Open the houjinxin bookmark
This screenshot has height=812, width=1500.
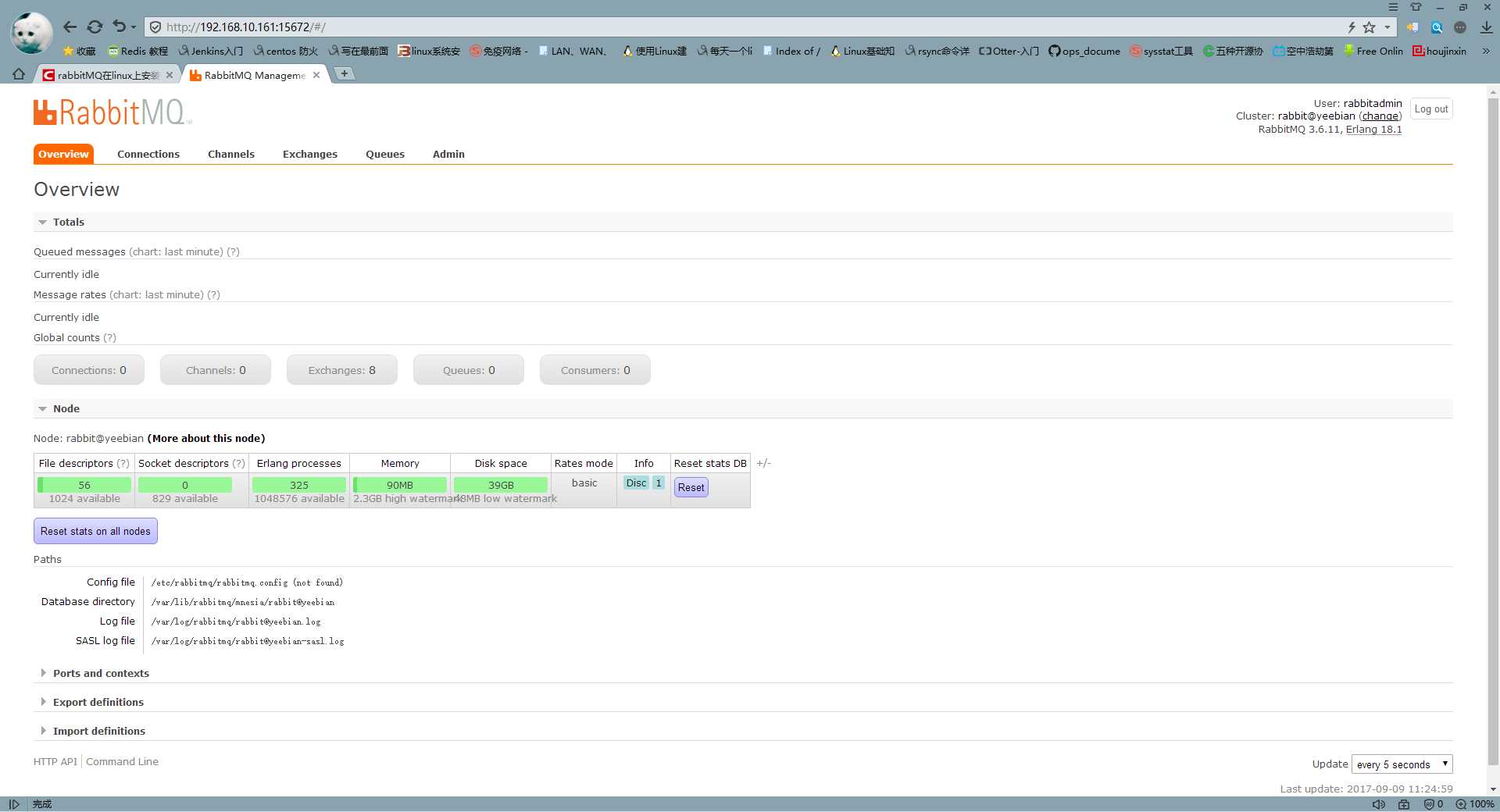point(1439,51)
